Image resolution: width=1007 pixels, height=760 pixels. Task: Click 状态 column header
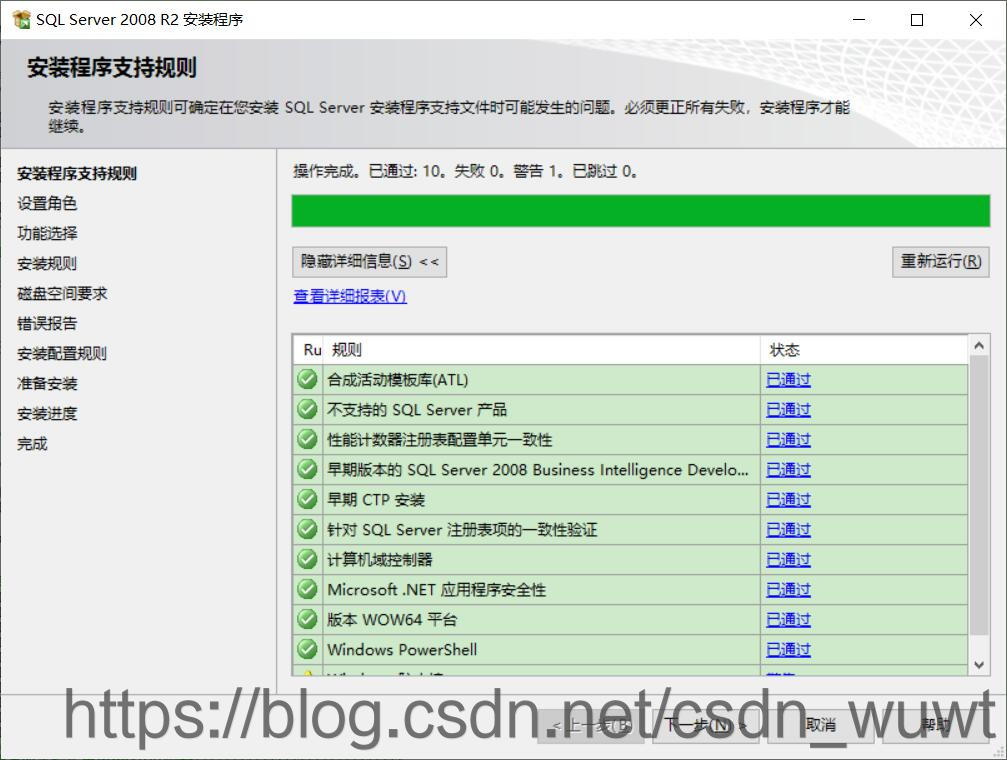(x=864, y=350)
